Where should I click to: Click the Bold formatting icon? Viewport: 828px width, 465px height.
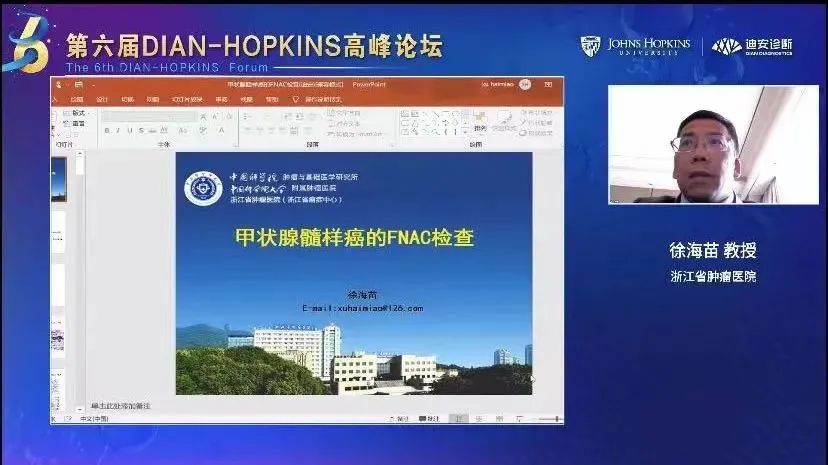(x=105, y=130)
